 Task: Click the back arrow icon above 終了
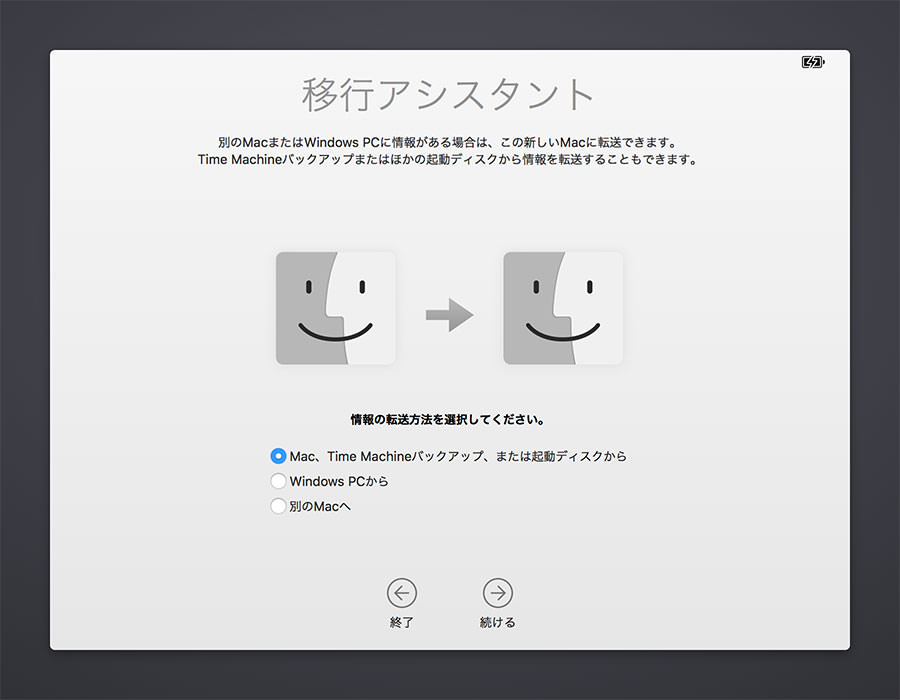click(402, 593)
